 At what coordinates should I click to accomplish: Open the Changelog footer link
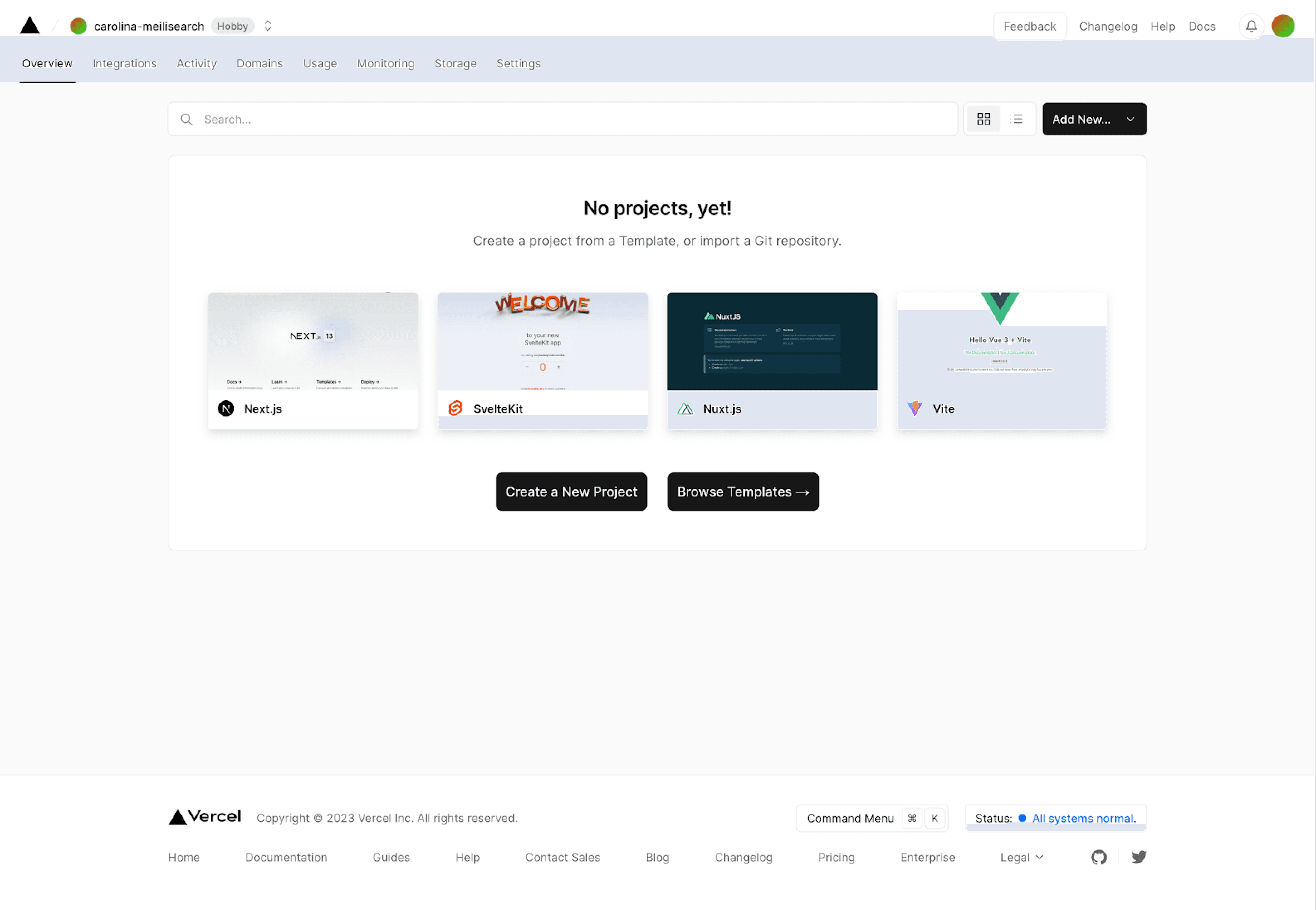pos(744,858)
